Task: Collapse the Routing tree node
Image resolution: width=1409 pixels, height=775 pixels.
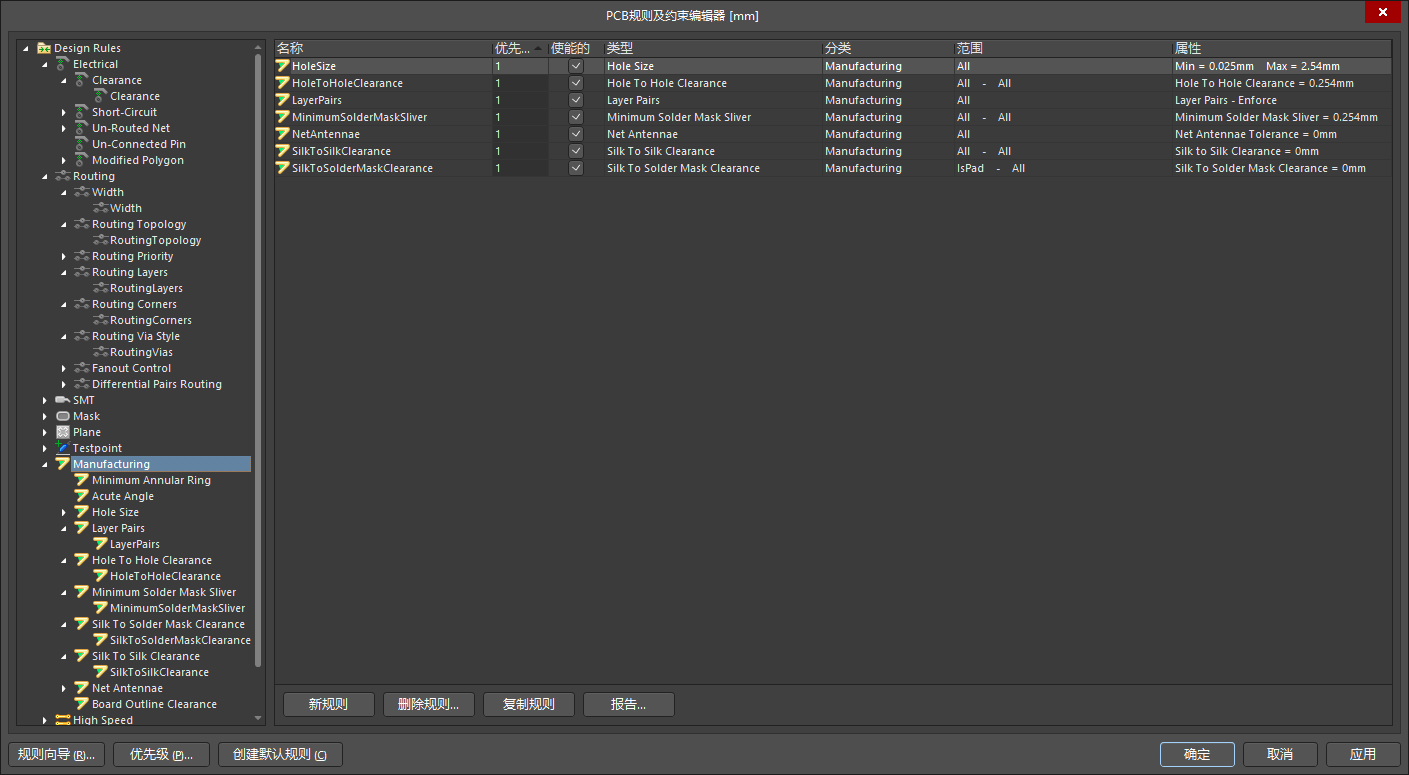Action: tap(45, 176)
